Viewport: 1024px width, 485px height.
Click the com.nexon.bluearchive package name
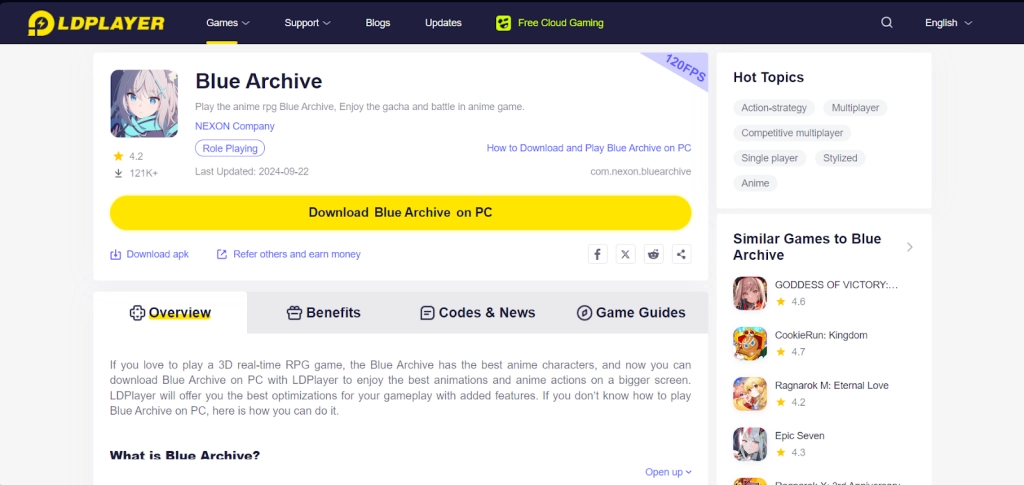pyautogui.click(x=641, y=172)
